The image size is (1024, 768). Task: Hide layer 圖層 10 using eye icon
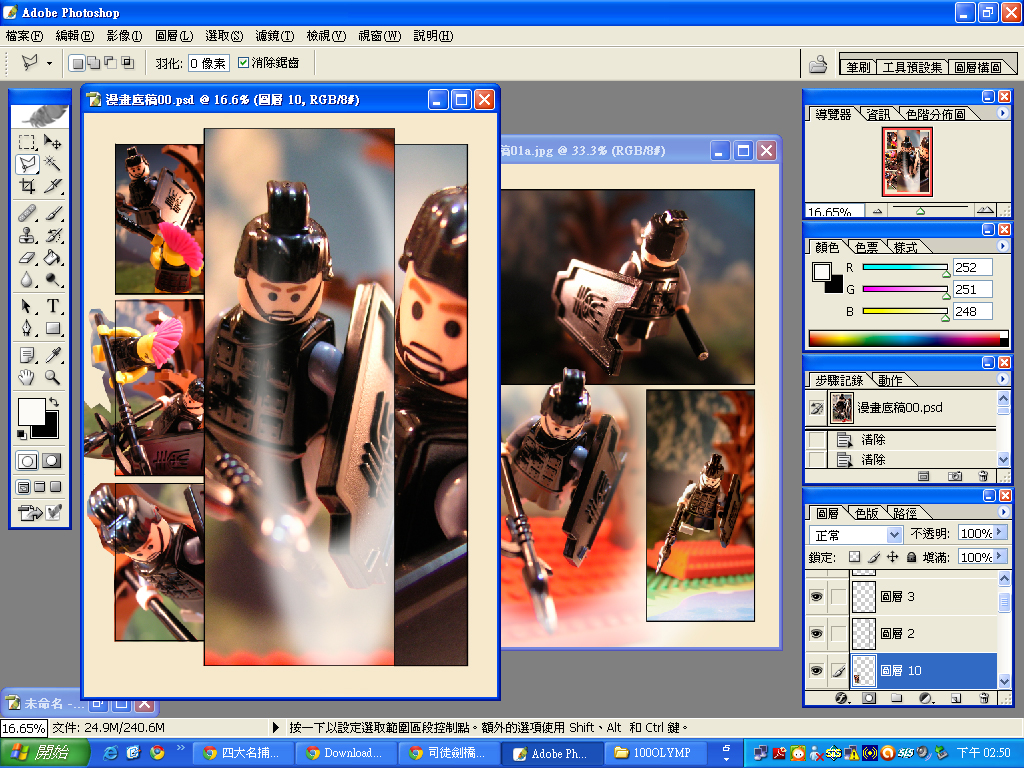pyautogui.click(x=816, y=671)
